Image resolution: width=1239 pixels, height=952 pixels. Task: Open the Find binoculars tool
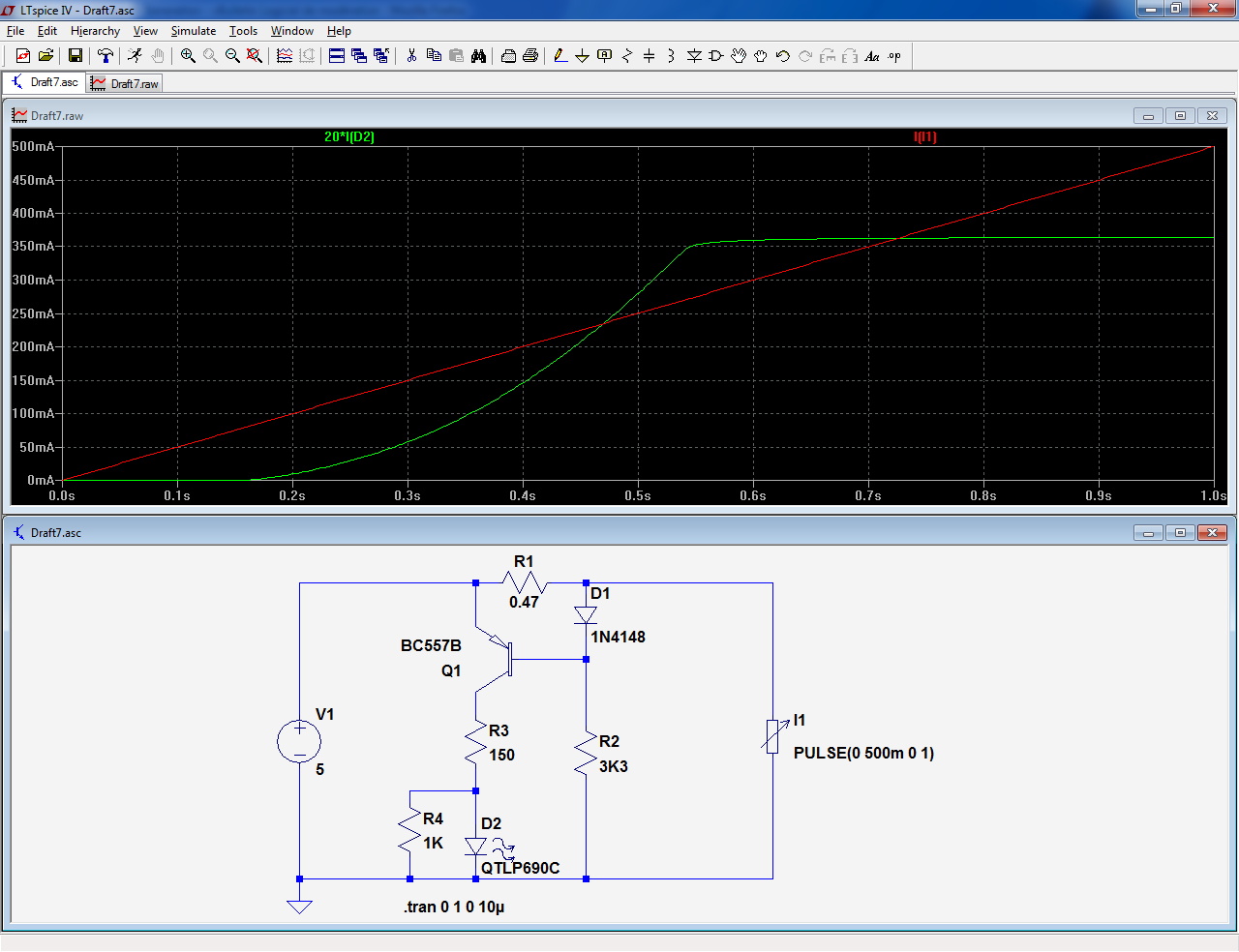pyautogui.click(x=478, y=56)
